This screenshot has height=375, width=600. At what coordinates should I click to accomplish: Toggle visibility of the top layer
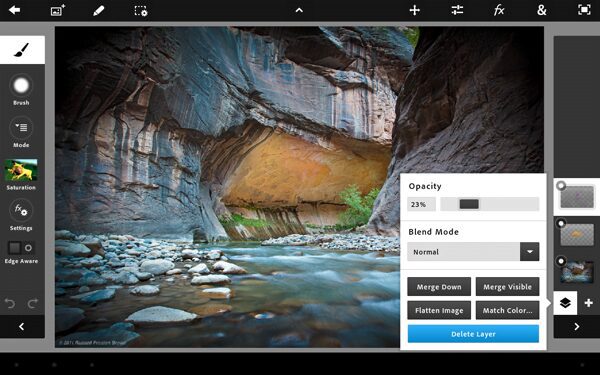tap(561, 186)
